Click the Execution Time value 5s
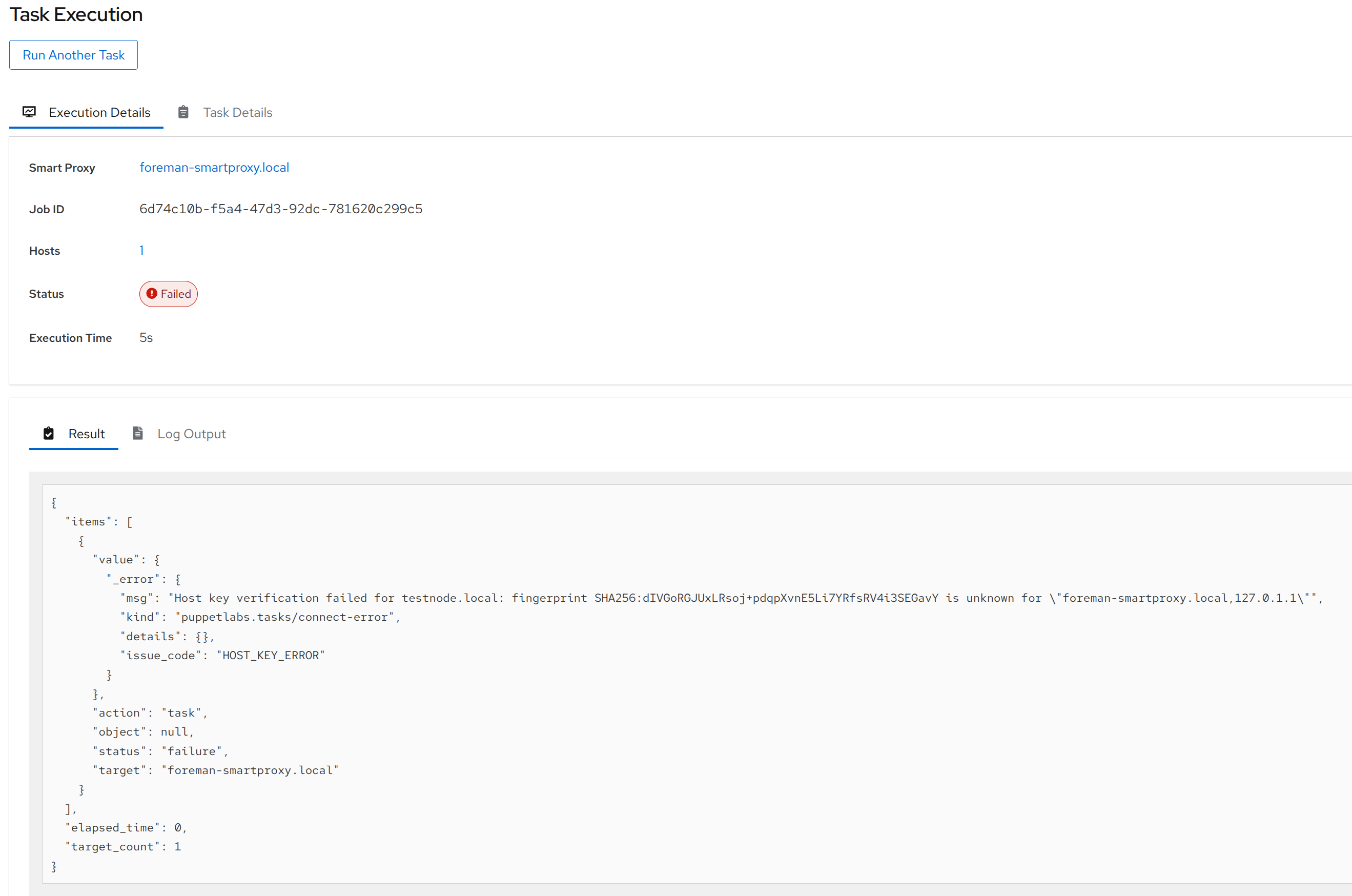This screenshot has height=896, width=1352. pyautogui.click(x=146, y=337)
